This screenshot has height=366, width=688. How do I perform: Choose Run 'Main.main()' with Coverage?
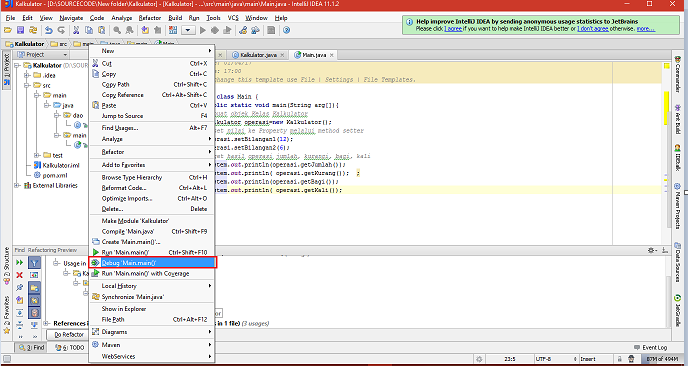pos(152,273)
